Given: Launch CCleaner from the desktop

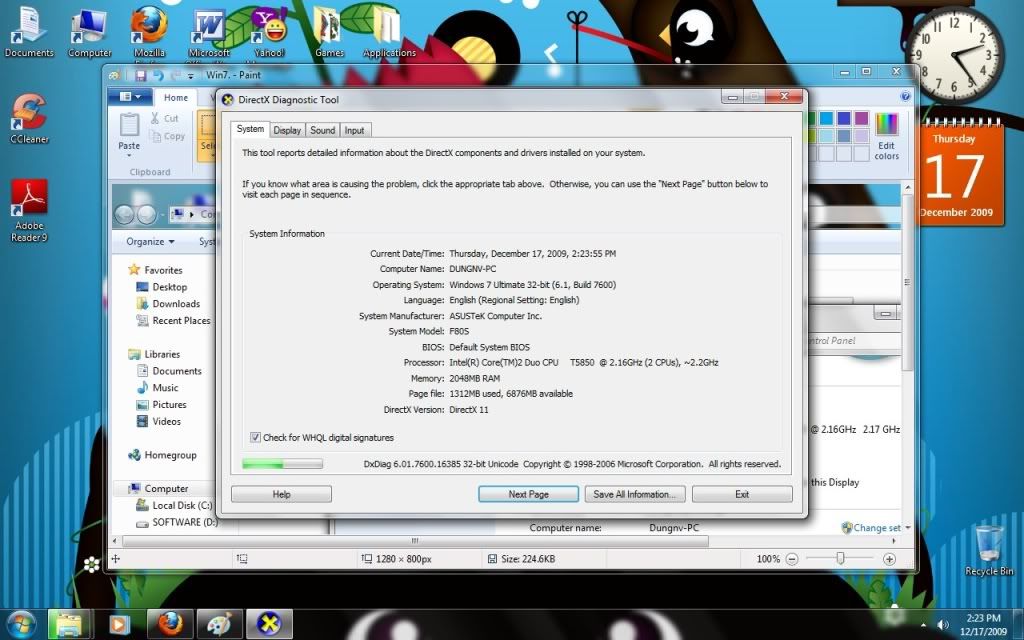Looking at the screenshot, I should (29, 118).
